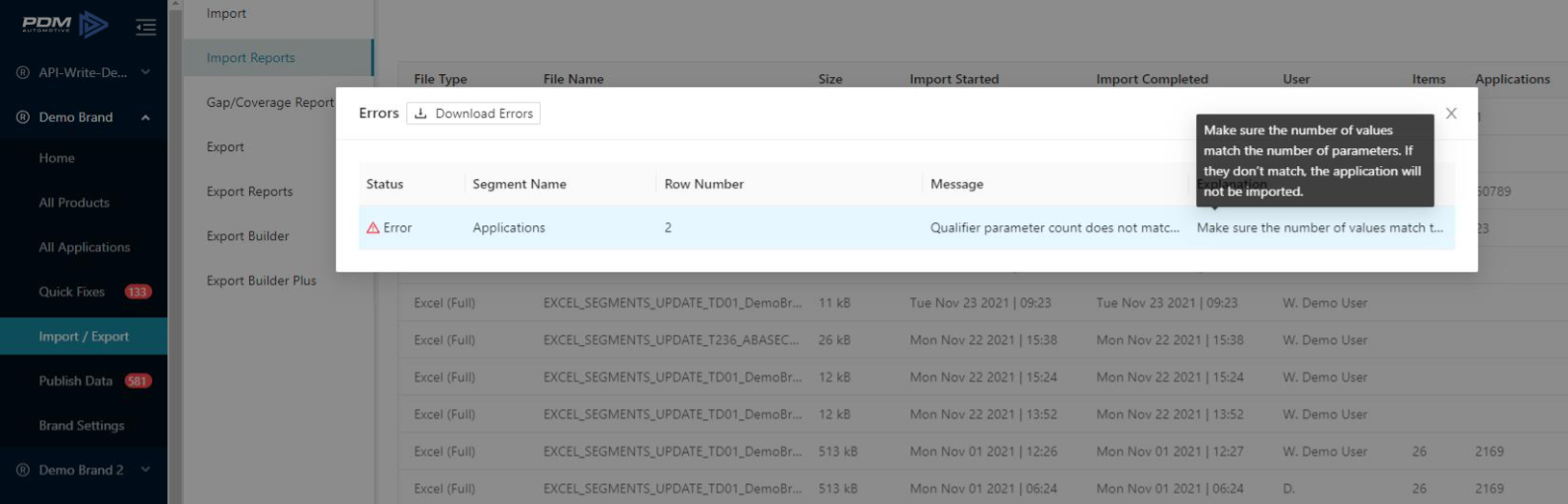Click the File Type column header
Viewport: 1568px width, 504px height.
pyautogui.click(x=441, y=79)
